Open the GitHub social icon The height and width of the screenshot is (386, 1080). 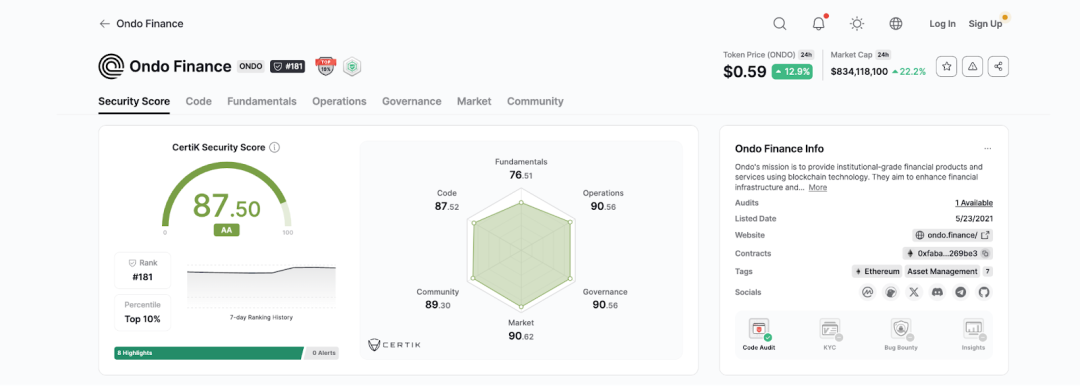point(984,292)
